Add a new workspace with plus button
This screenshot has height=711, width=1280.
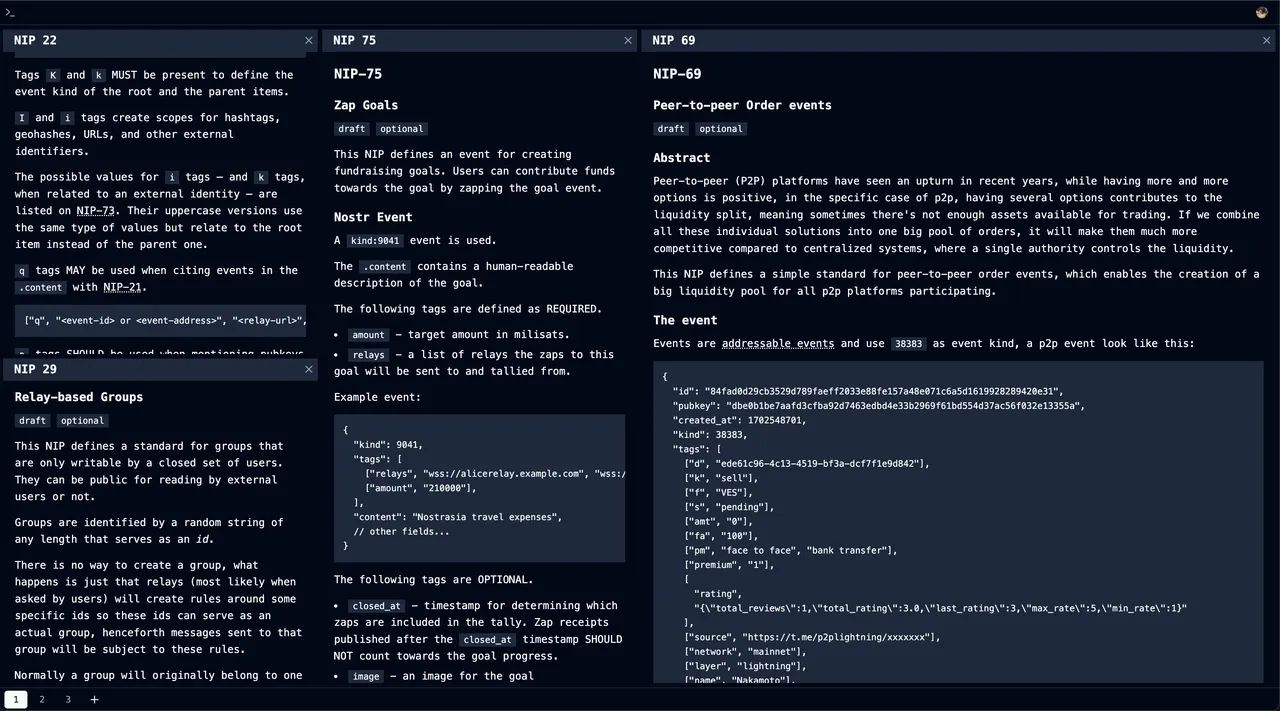[x=95, y=699]
